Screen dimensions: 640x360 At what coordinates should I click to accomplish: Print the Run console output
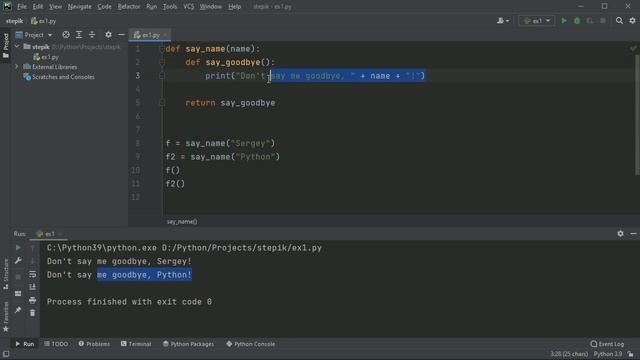click(33, 300)
